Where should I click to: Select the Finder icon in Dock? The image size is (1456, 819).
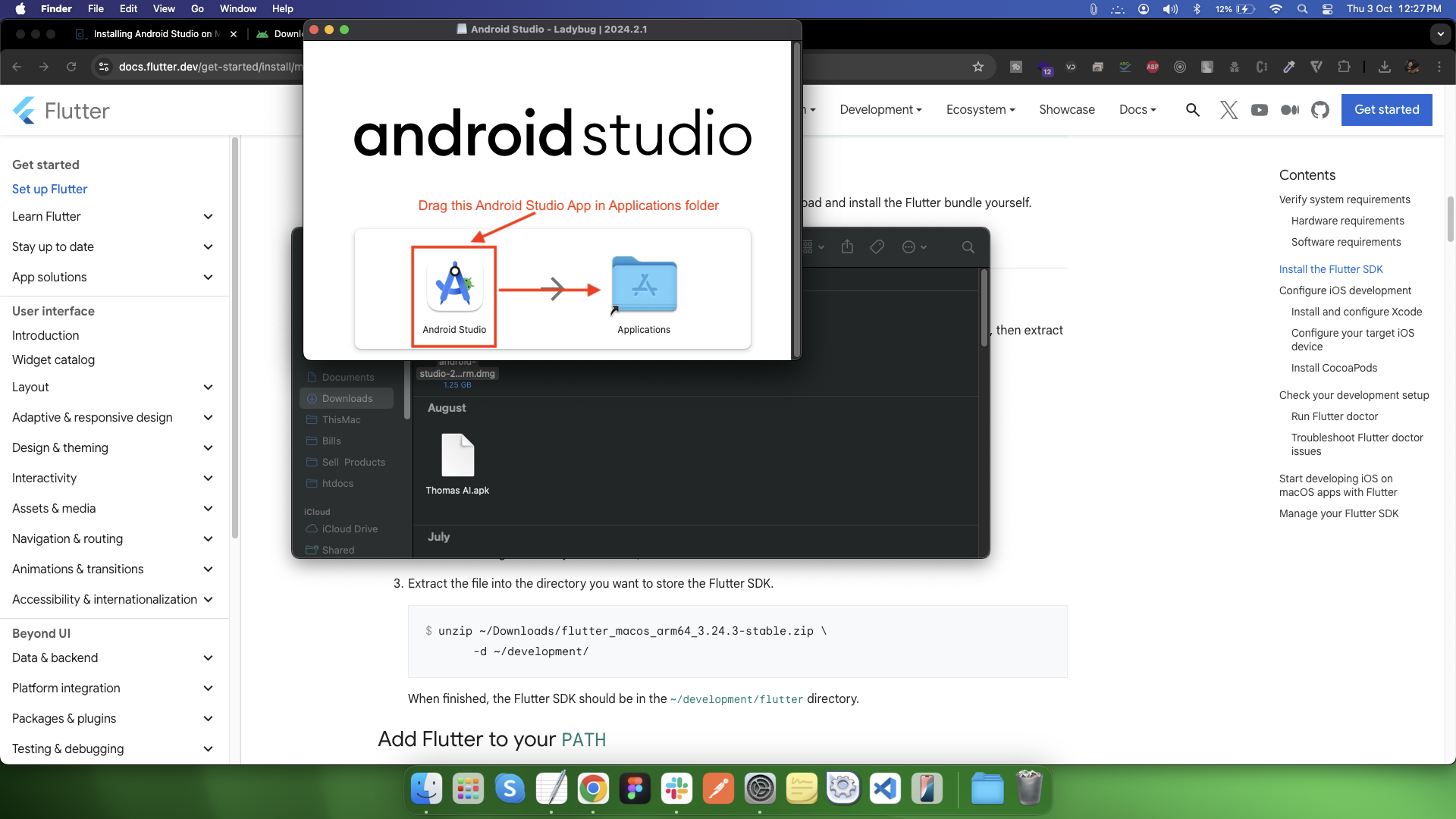(426, 789)
